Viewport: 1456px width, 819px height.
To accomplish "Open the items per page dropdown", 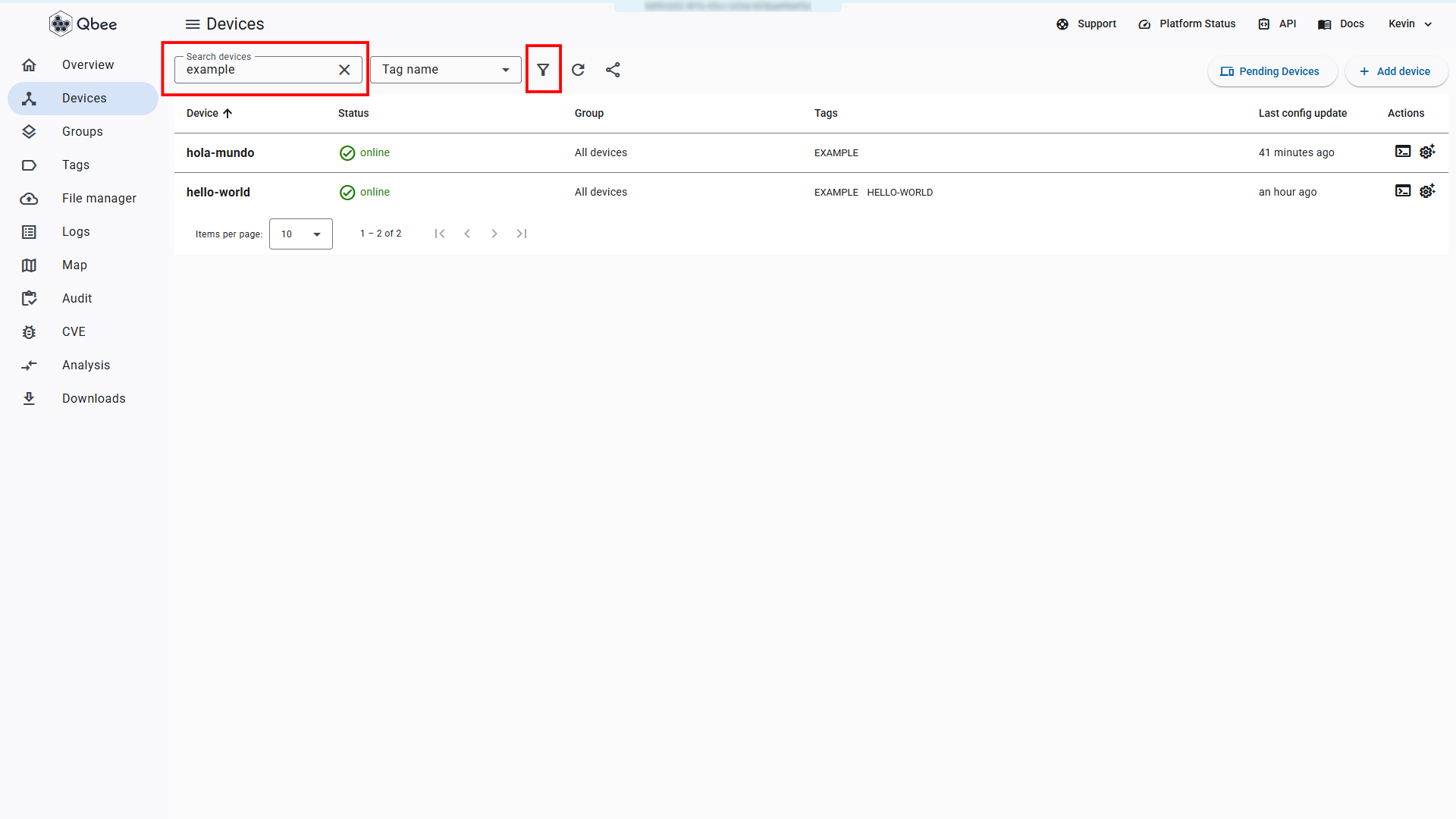I will [x=301, y=234].
